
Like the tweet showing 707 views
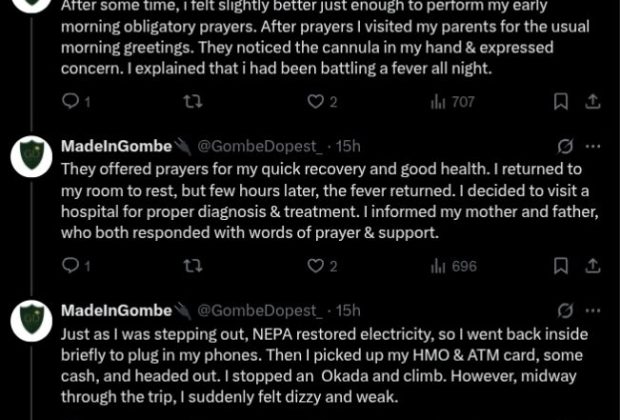[322, 102]
